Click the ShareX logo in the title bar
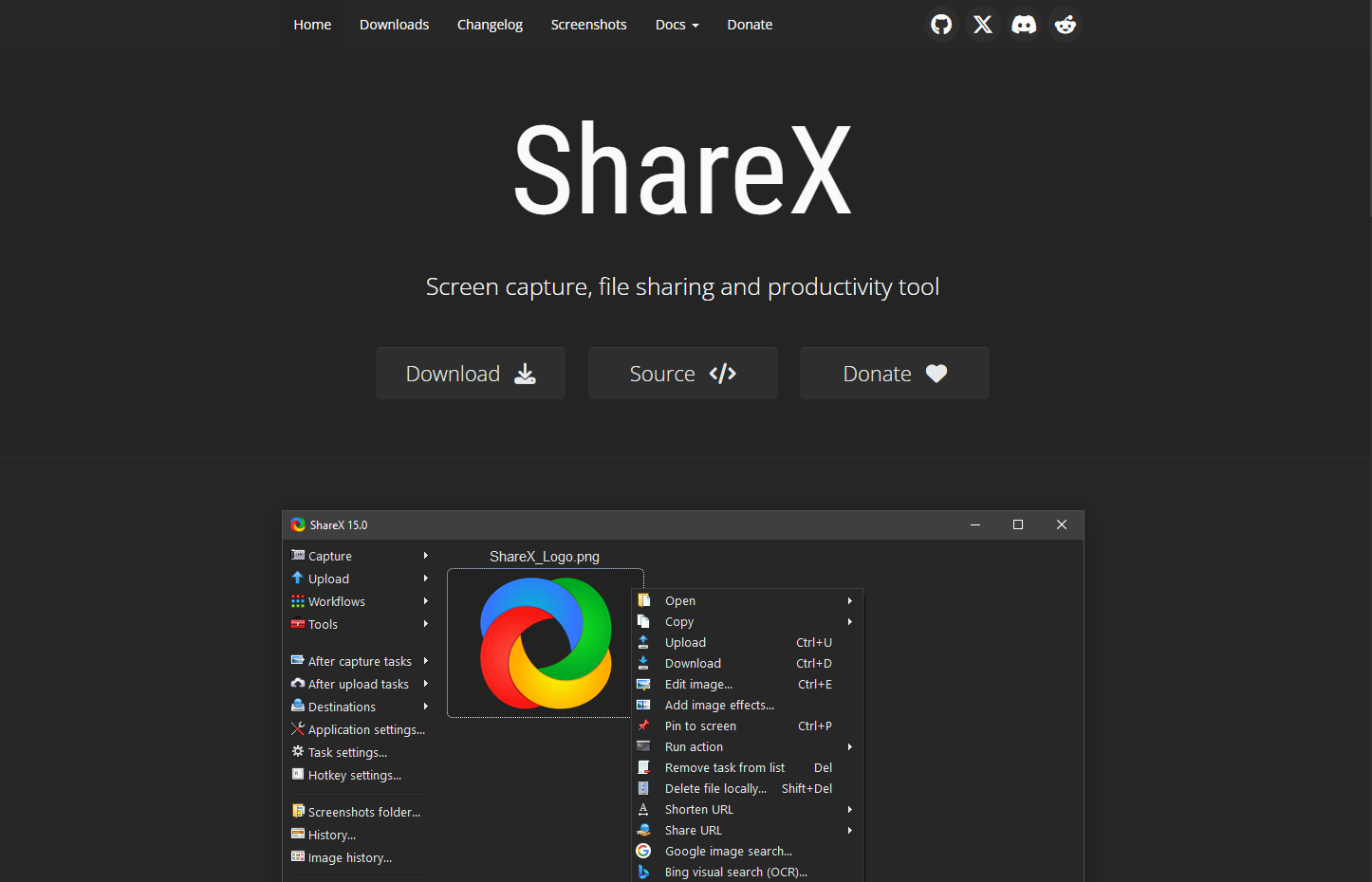Image resolution: width=1372 pixels, height=882 pixels. pyautogui.click(x=298, y=524)
